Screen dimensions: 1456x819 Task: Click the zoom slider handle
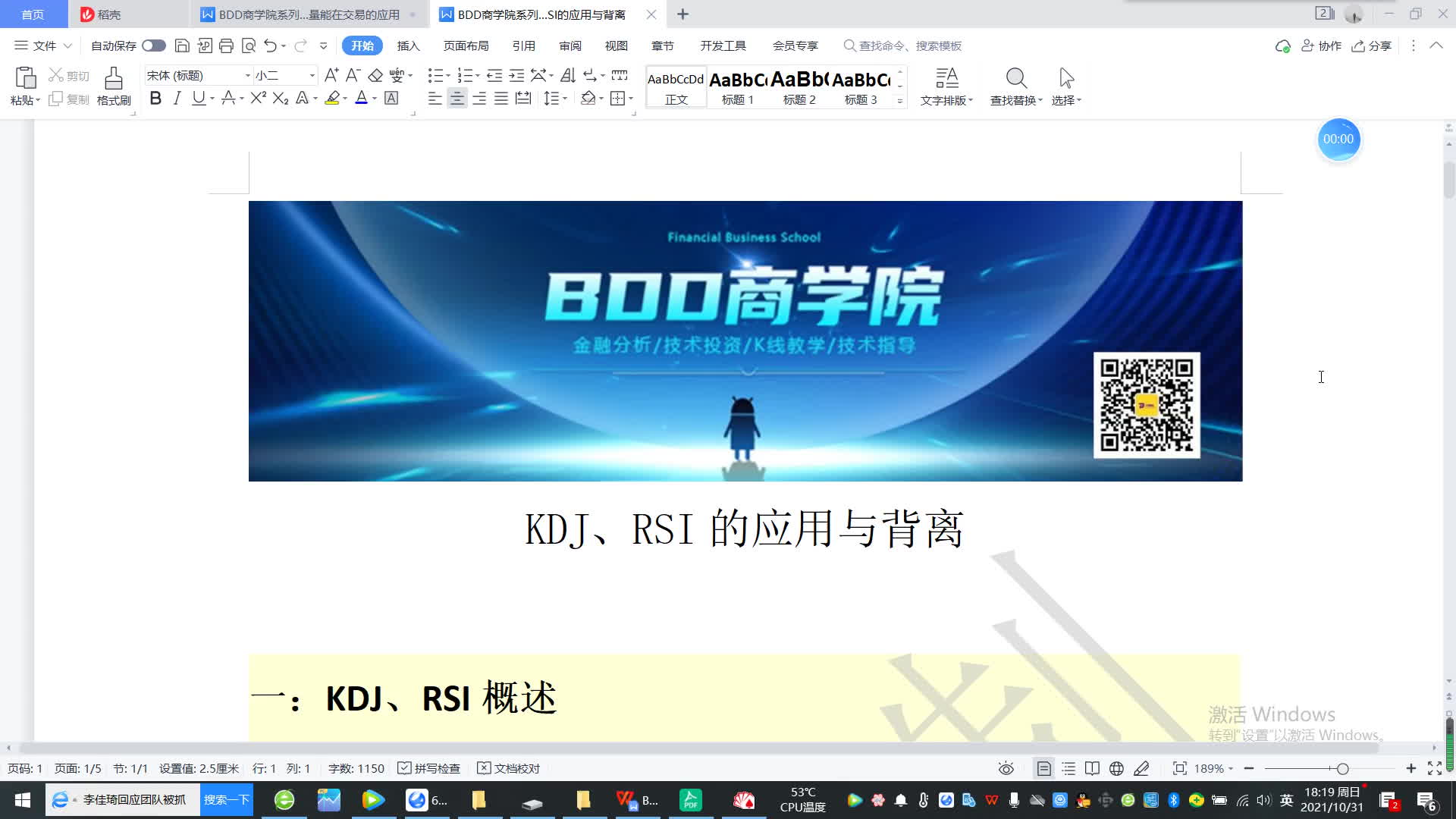1342,768
